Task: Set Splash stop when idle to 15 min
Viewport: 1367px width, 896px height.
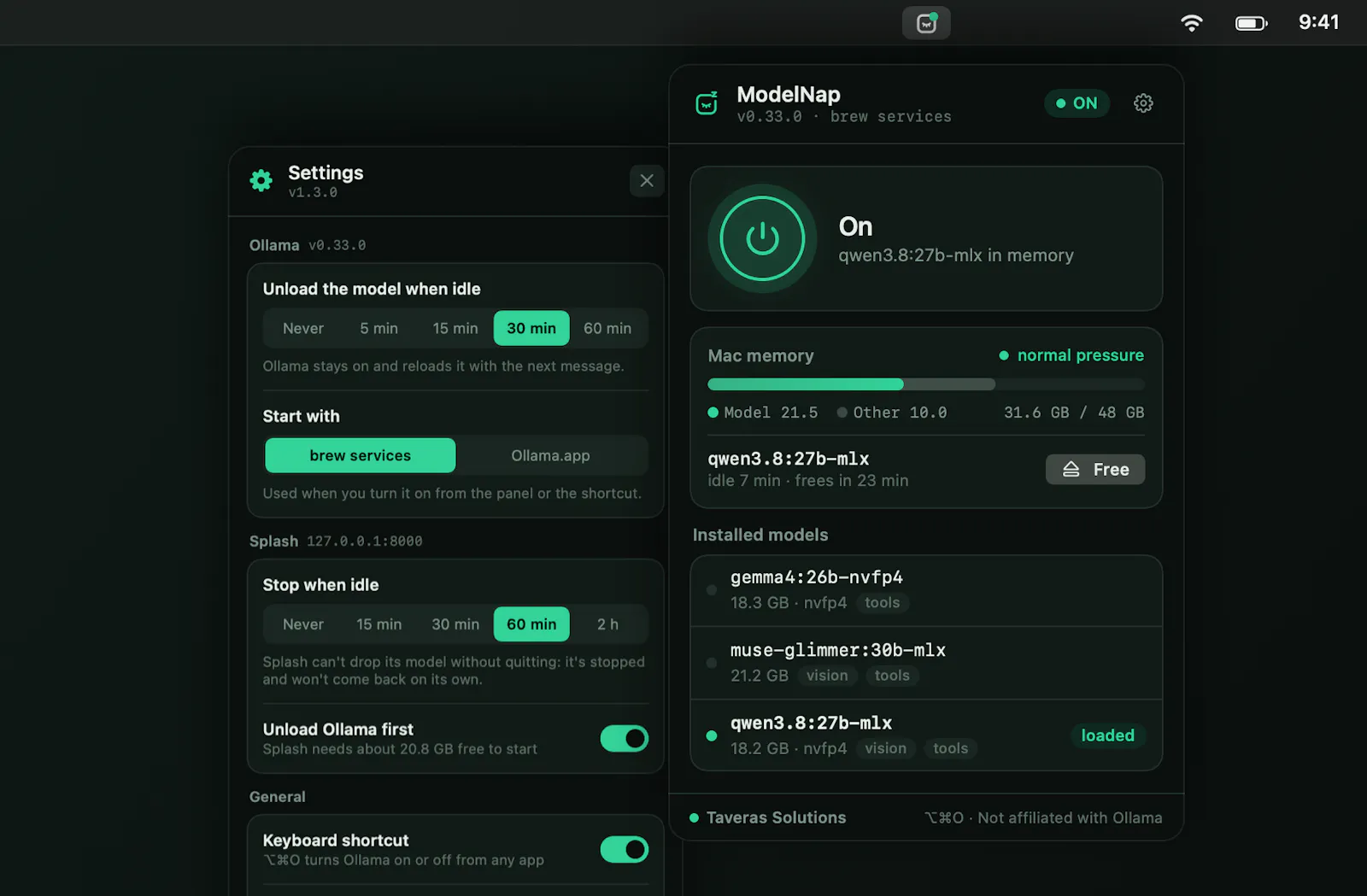Action: [x=378, y=624]
